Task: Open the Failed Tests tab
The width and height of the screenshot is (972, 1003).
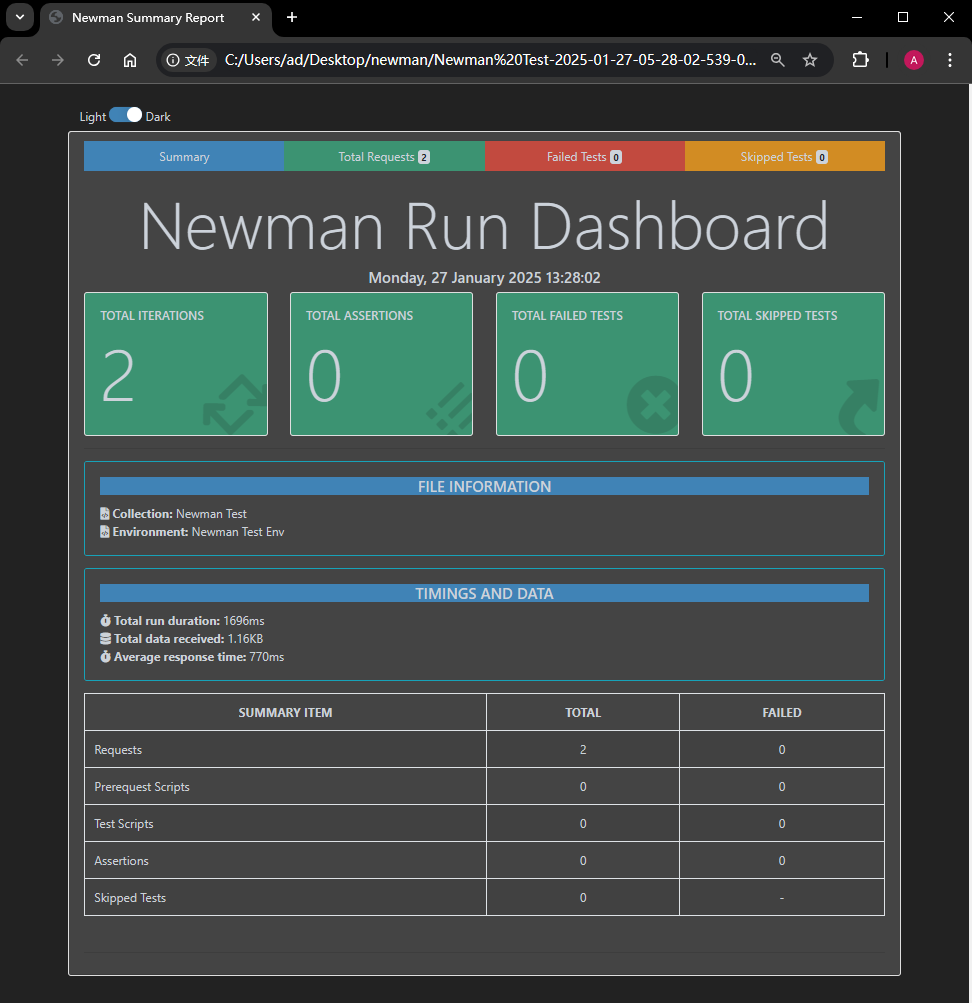Action: point(584,157)
